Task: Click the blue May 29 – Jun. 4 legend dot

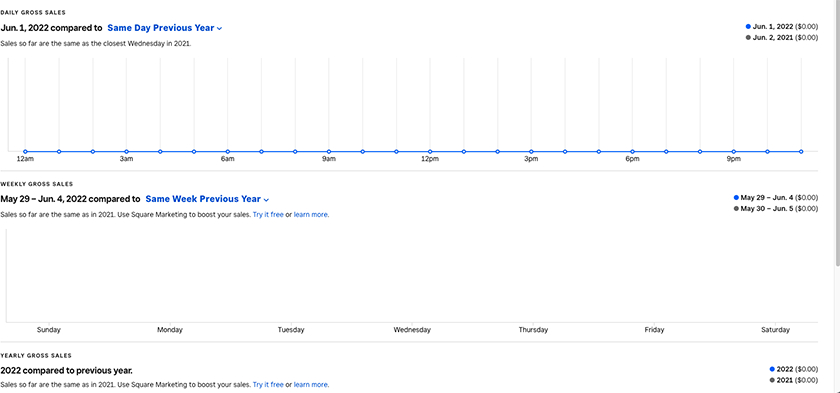Action: [736, 198]
